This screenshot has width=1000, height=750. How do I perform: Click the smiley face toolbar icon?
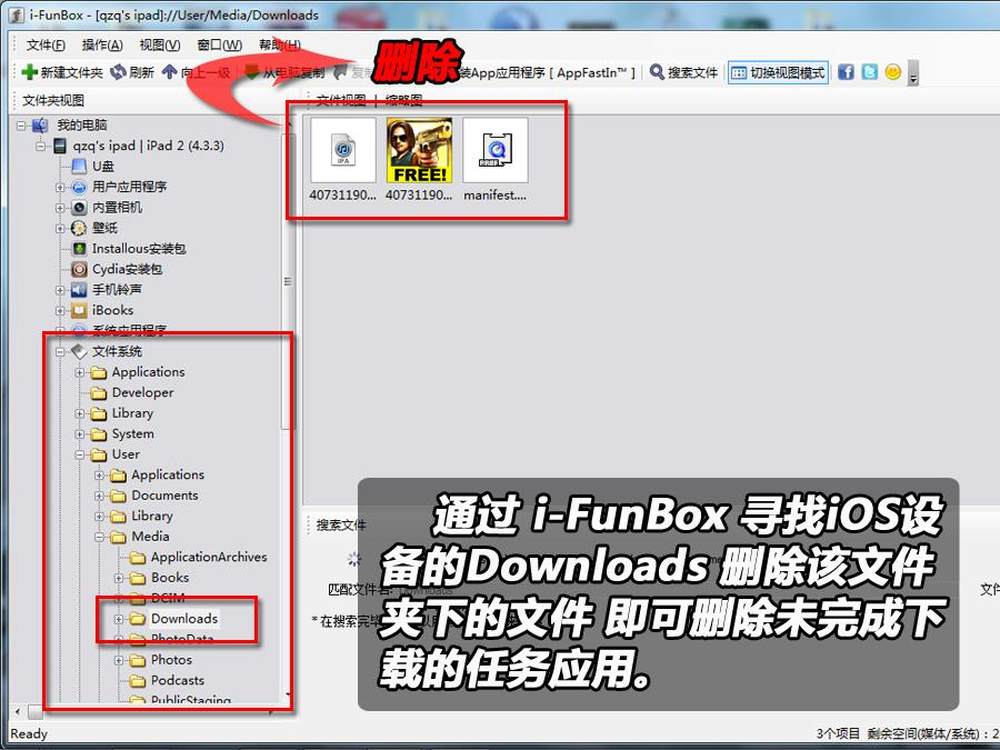(893, 72)
